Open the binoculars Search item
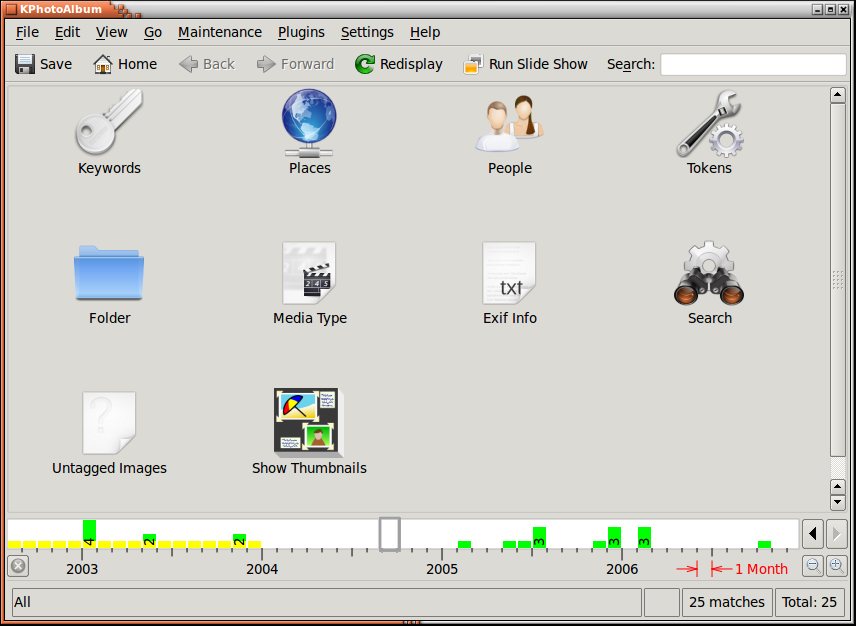 click(x=709, y=284)
